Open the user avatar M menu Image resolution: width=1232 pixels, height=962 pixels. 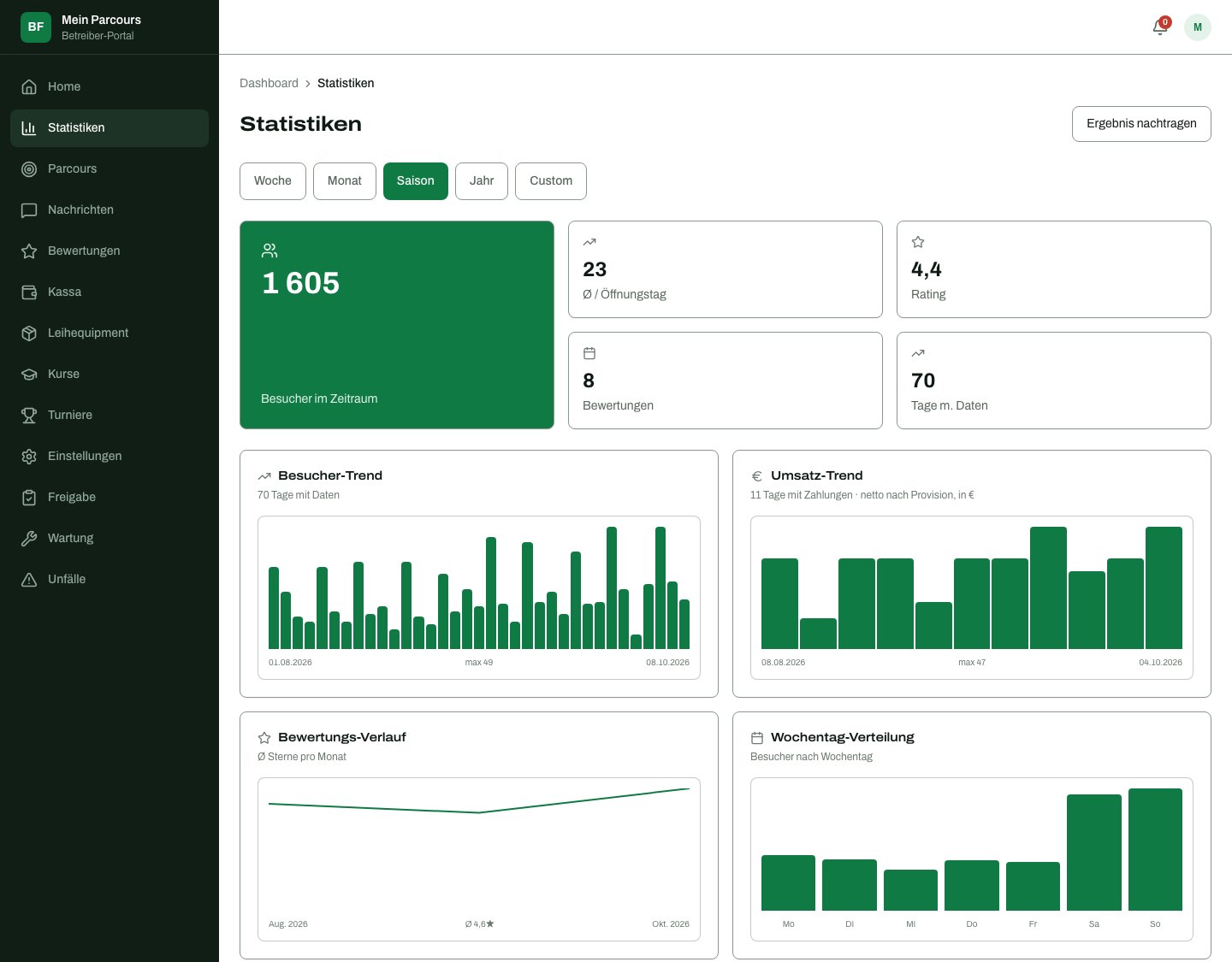[x=1198, y=27]
